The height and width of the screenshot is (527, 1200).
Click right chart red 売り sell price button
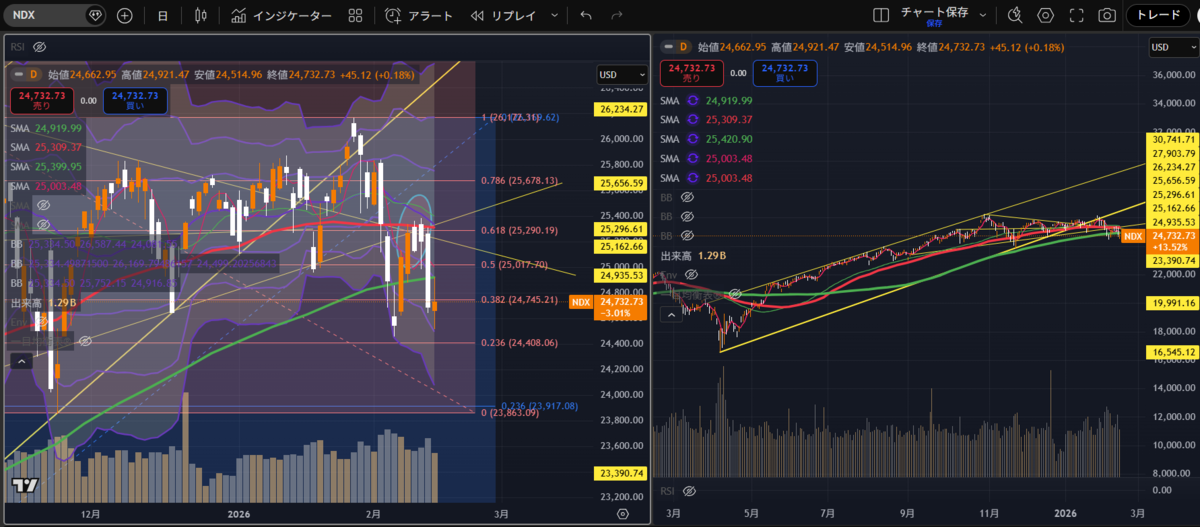[692, 73]
